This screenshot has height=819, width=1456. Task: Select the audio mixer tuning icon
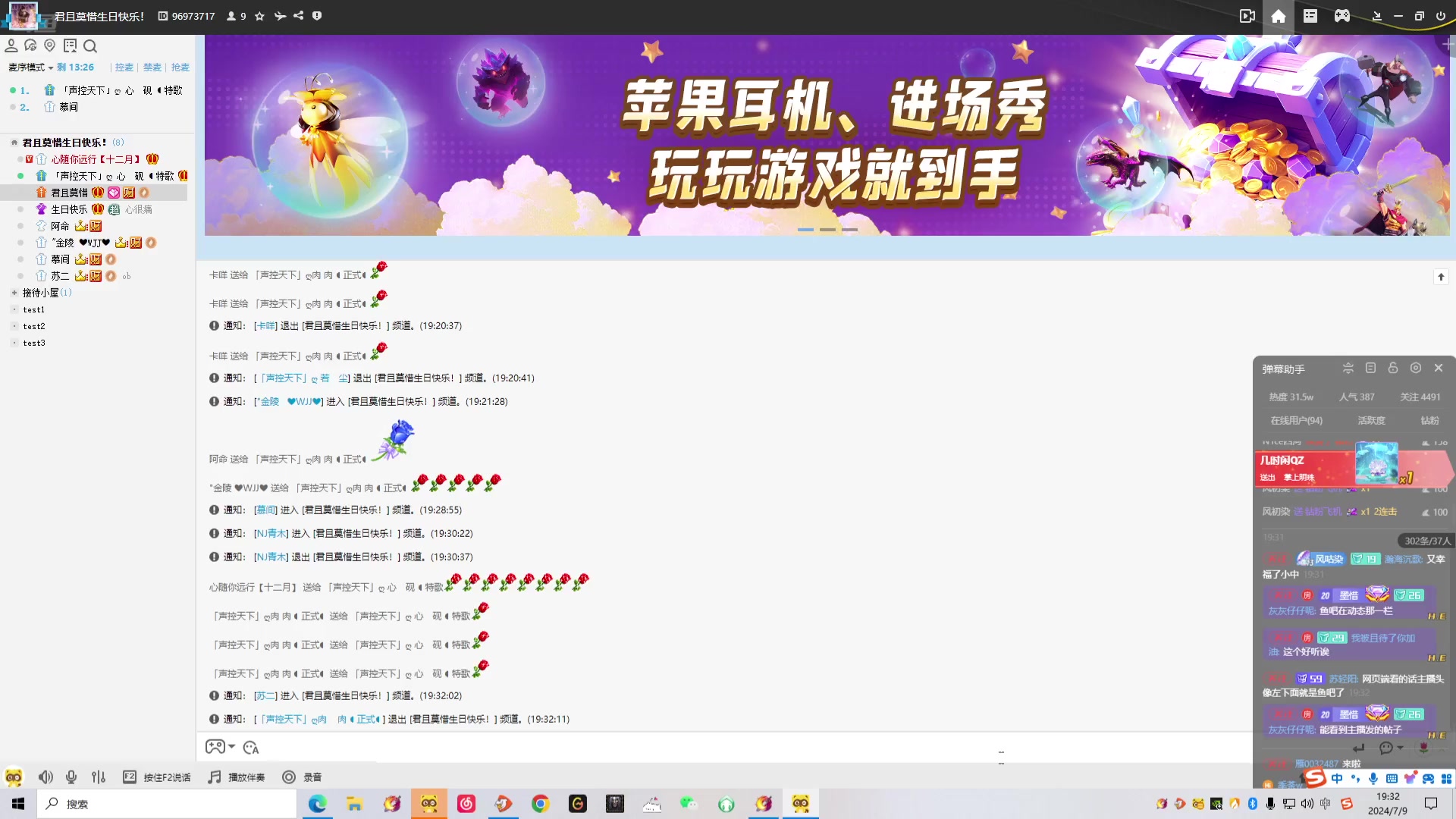pyautogui.click(x=99, y=777)
